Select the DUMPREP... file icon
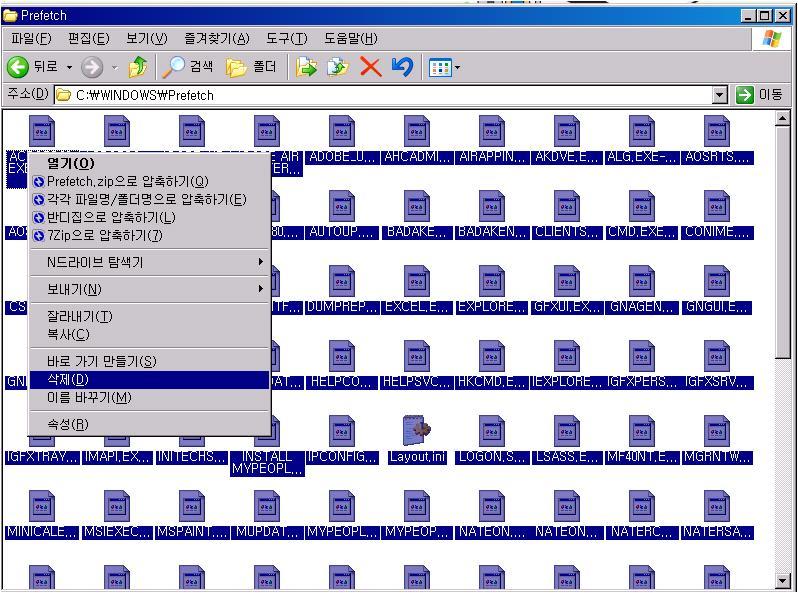798x593 pixels. tap(341, 281)
